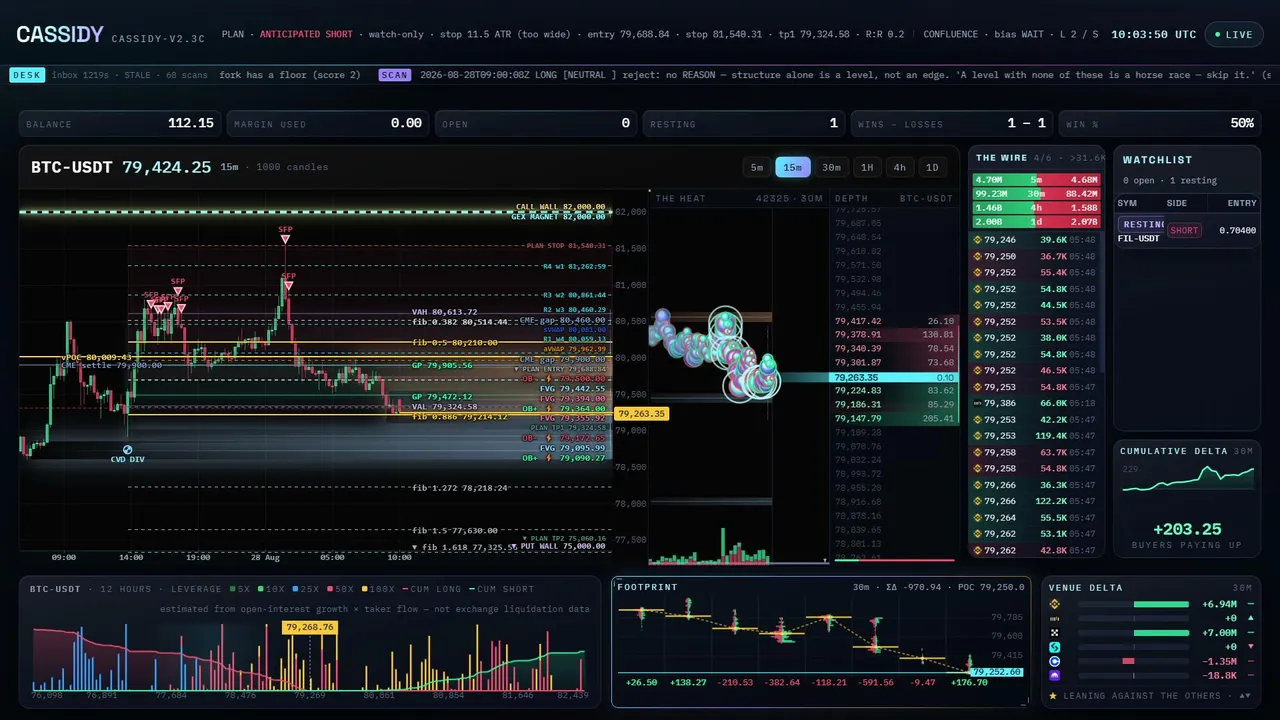Click the star icon beside Leaning Against The Others
Screen dimensions: 1280x720
(1053, 695)
